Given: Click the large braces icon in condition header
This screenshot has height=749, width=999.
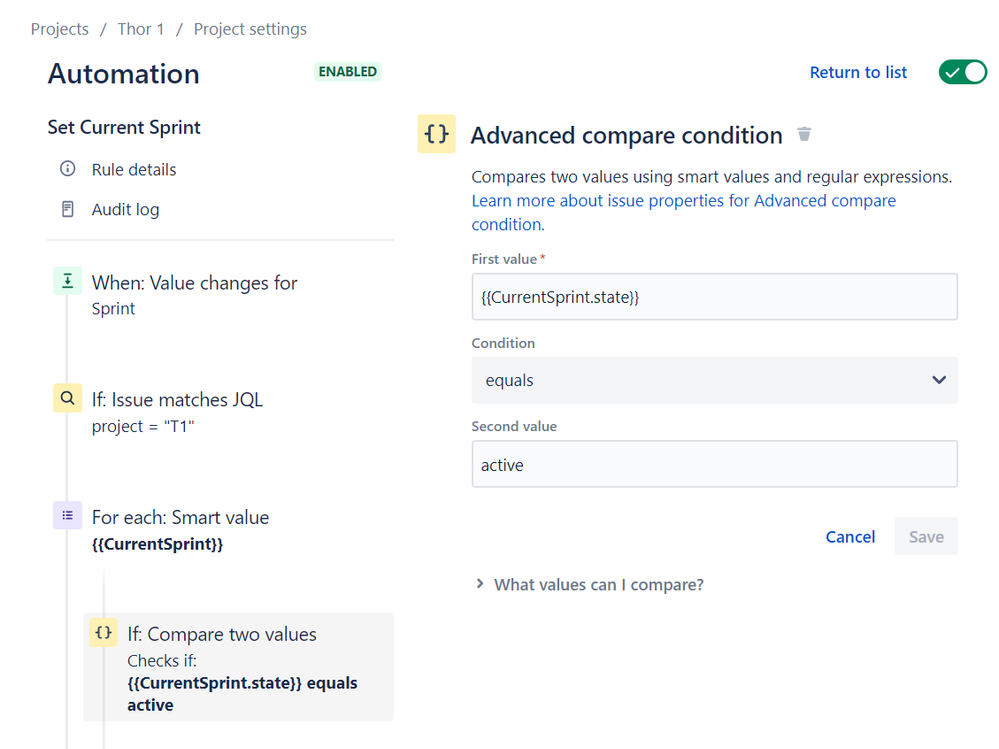Looking at the screenshot, I should tap(436, 134).
